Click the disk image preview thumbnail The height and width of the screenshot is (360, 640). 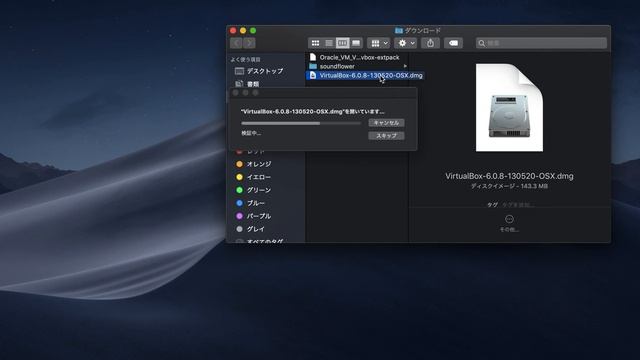(509, 108)
